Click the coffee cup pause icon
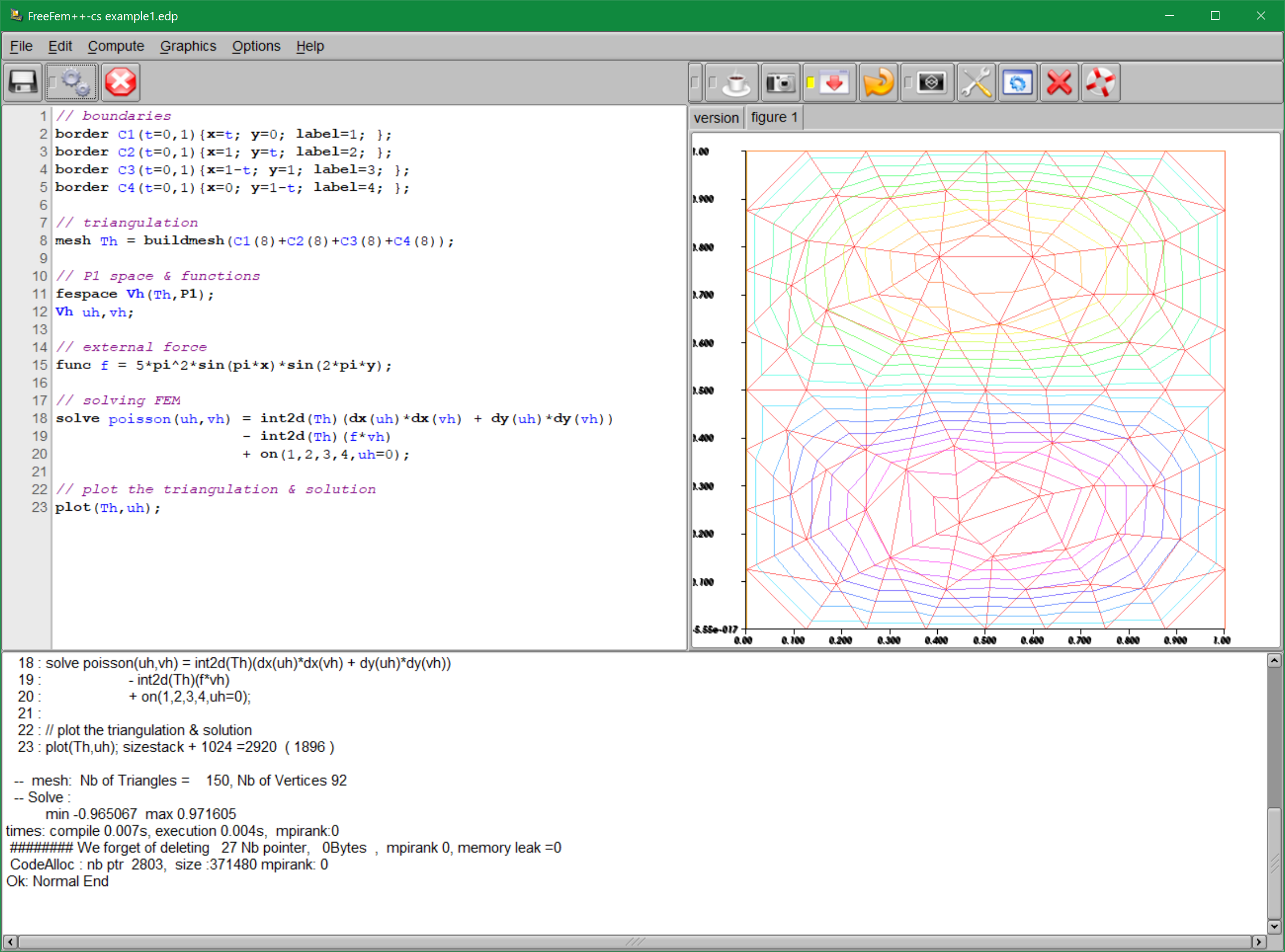 click(x=737, y=83)
